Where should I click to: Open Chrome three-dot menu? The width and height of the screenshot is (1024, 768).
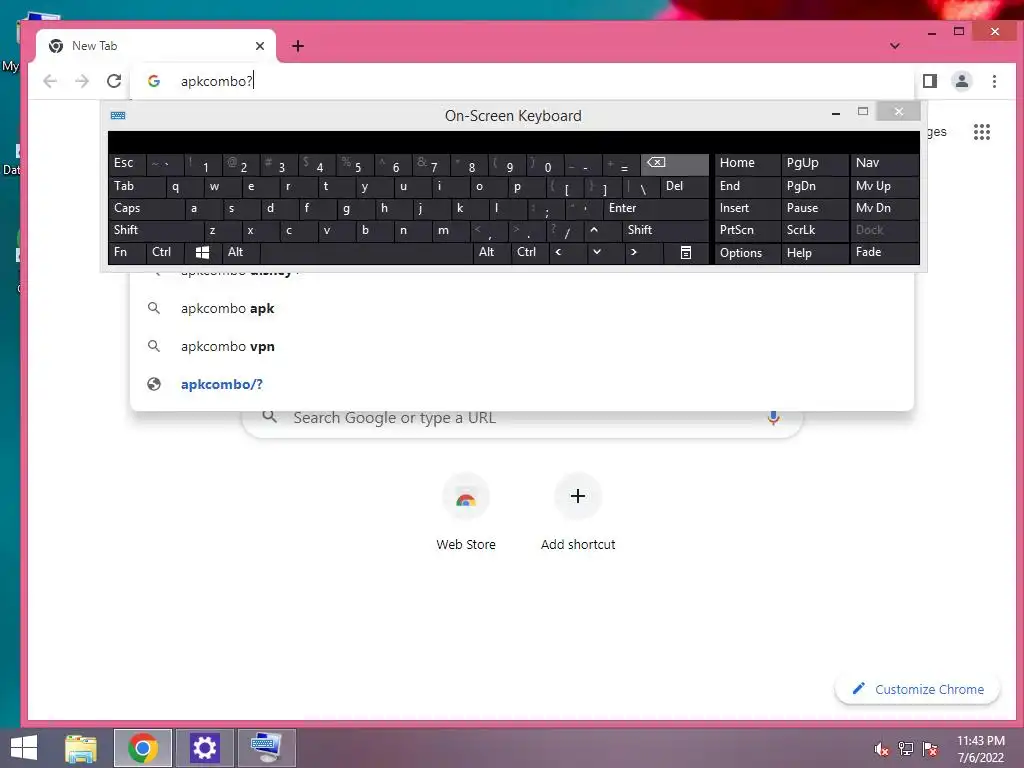coord(994,81)
